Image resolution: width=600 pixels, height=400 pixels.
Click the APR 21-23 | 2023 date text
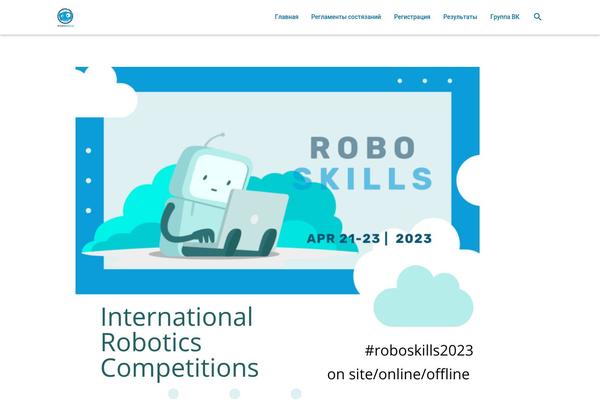pyautogui.click(x=369, y=238)
